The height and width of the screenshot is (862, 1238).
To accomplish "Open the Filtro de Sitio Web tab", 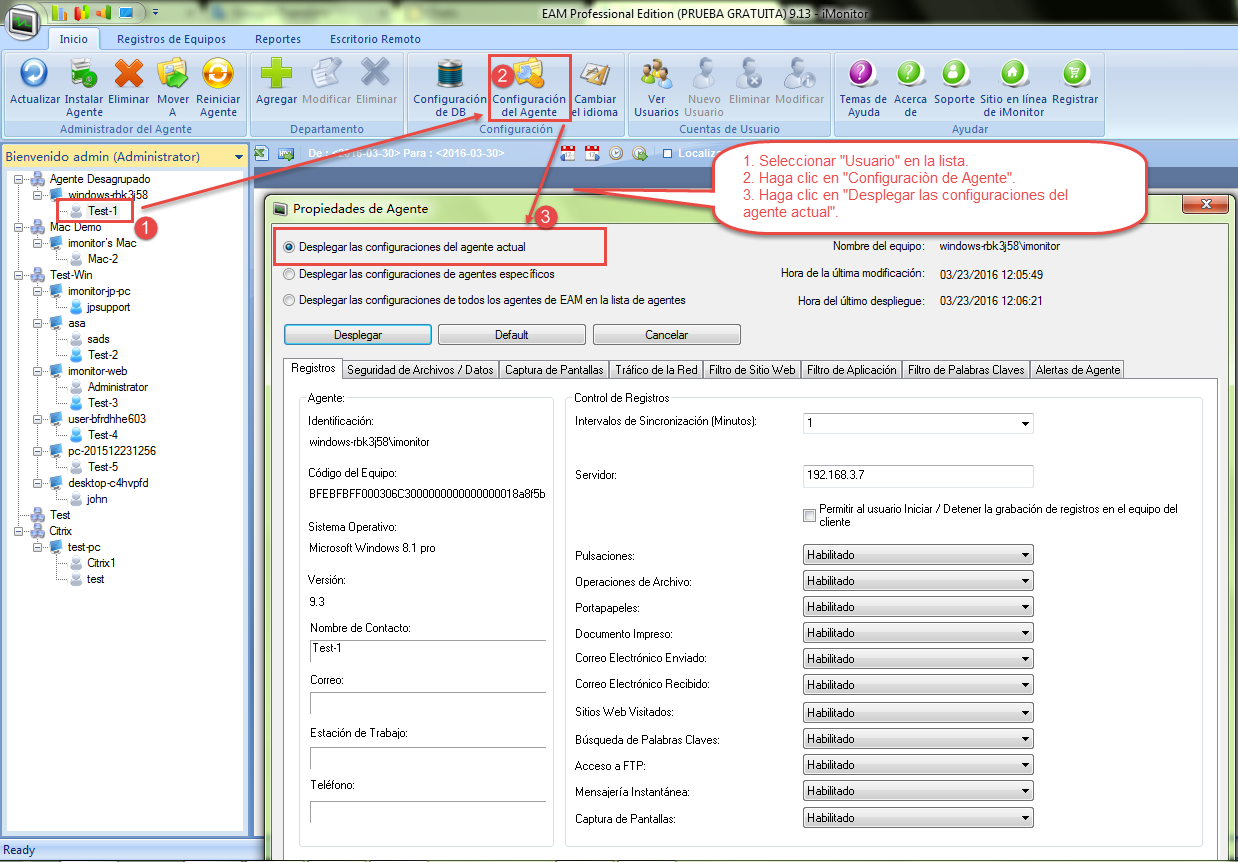I will [x=752, y=370].
